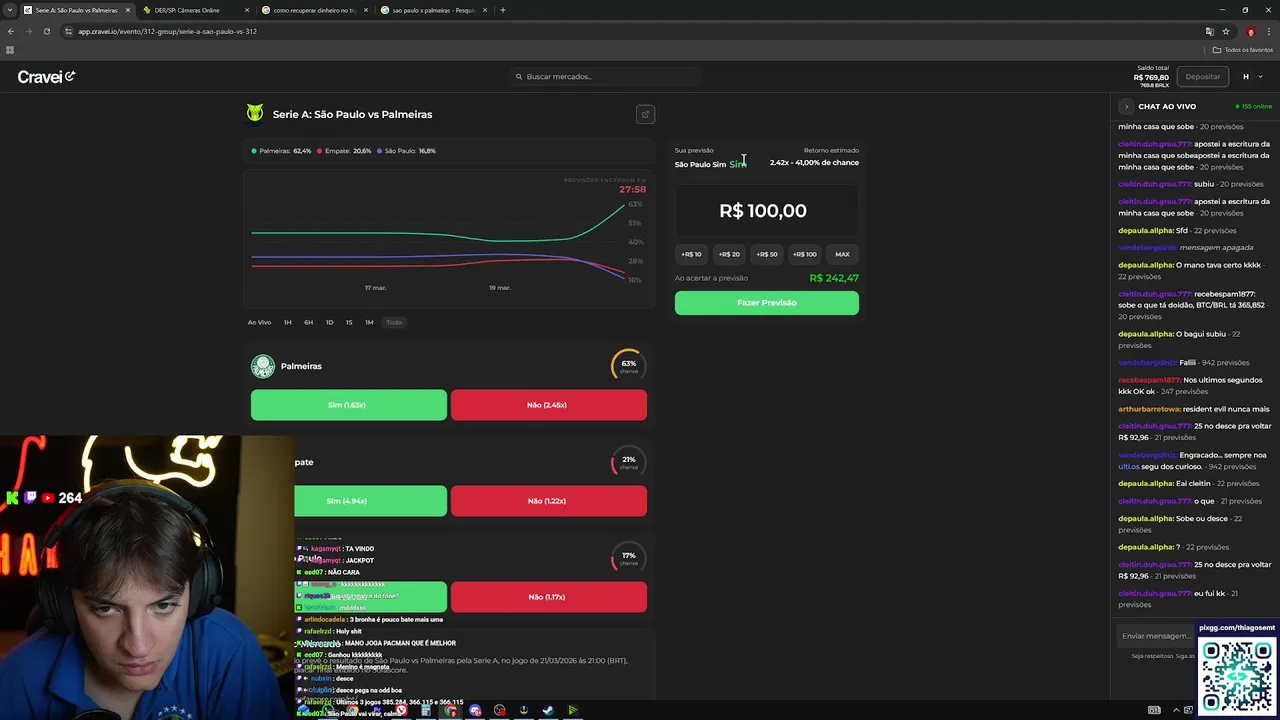Bet Não (1.22x) on Empate
Screen dimensions: 1280x720
pos(549,501)
